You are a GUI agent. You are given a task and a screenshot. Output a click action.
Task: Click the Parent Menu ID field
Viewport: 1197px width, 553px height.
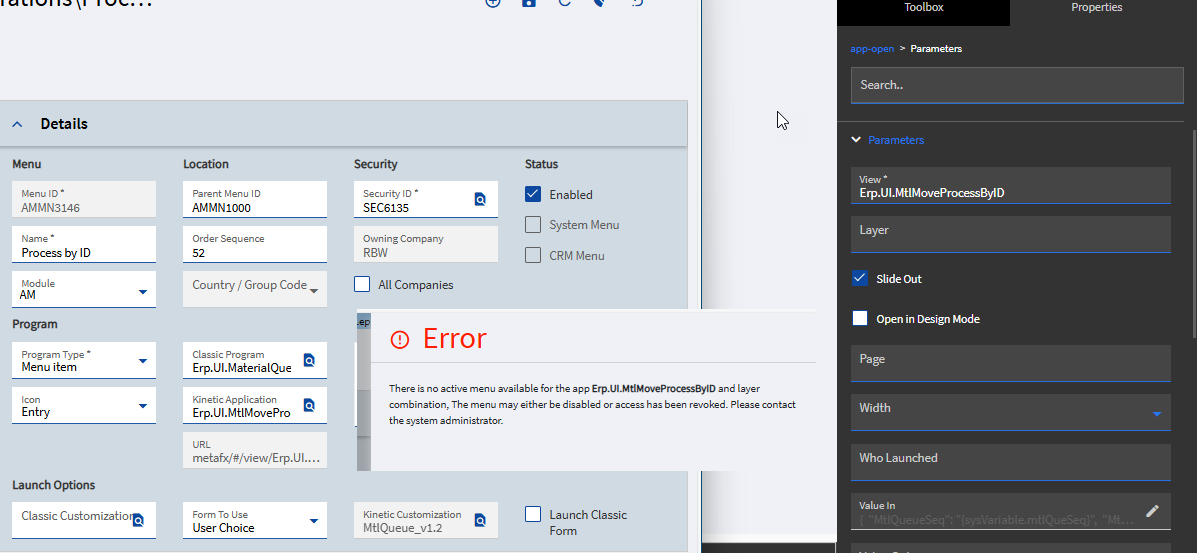click(255, 199)
